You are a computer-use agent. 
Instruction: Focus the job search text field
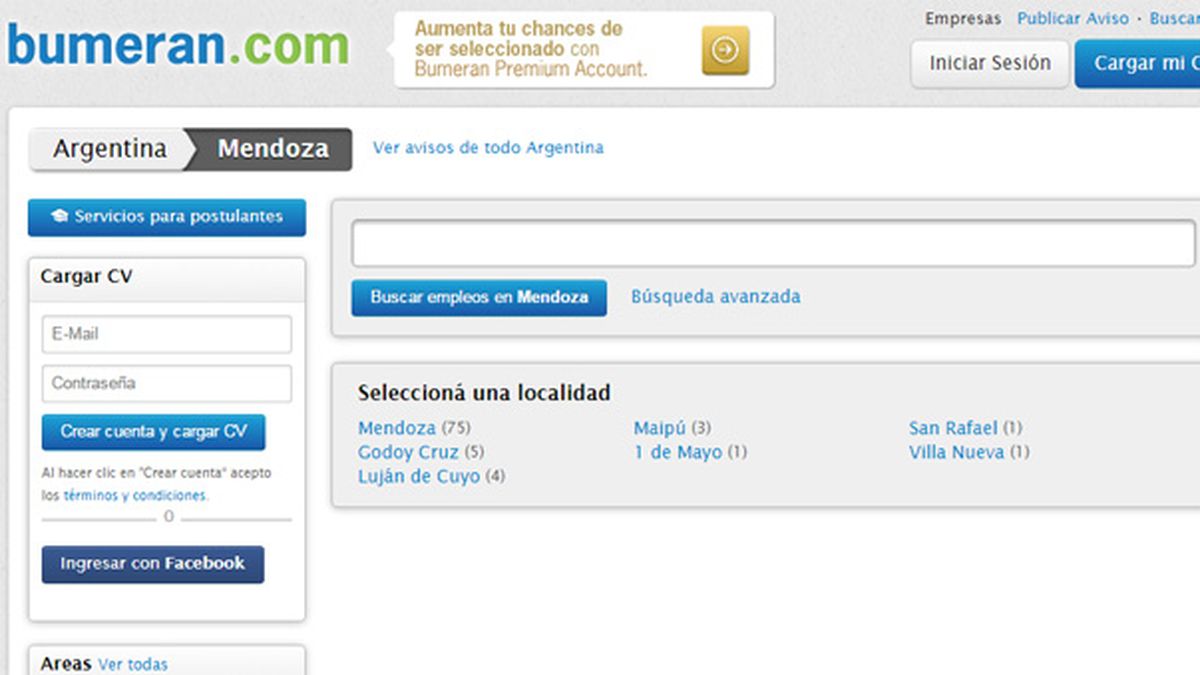(773, 243)
